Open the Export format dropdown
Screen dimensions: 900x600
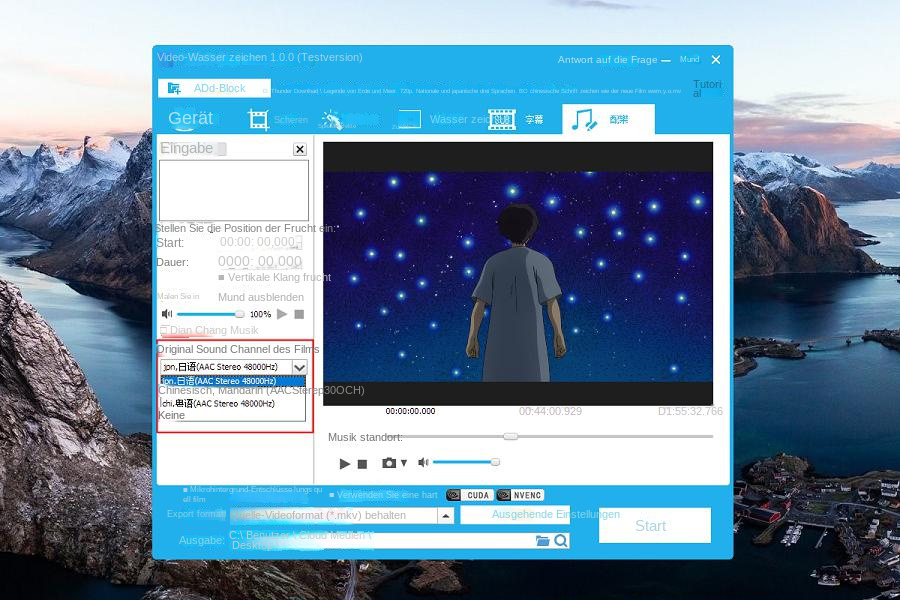click(x=446, y=516)
